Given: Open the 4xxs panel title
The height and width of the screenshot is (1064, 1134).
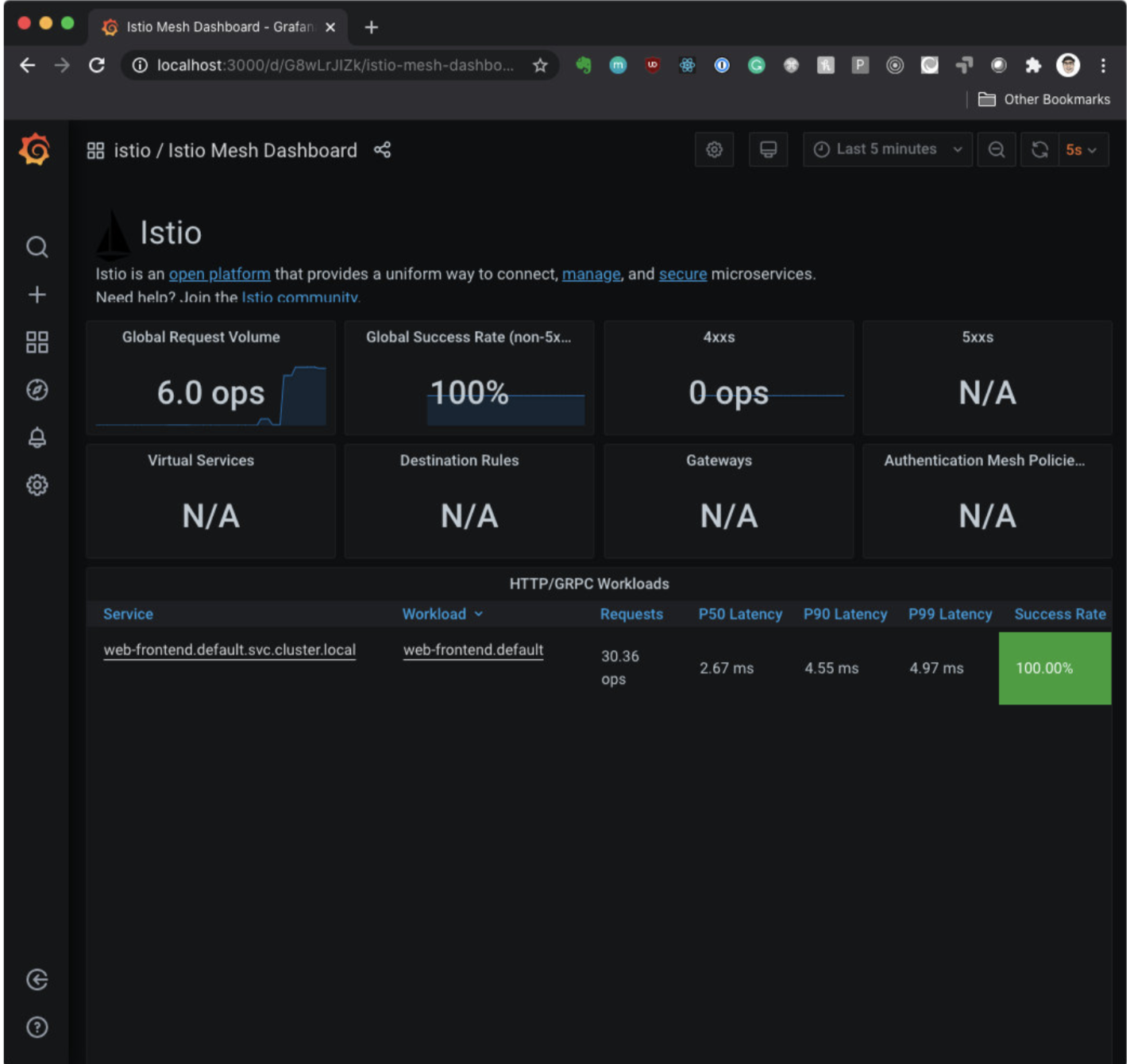Looking at the screenshot, I should point(719,337).
